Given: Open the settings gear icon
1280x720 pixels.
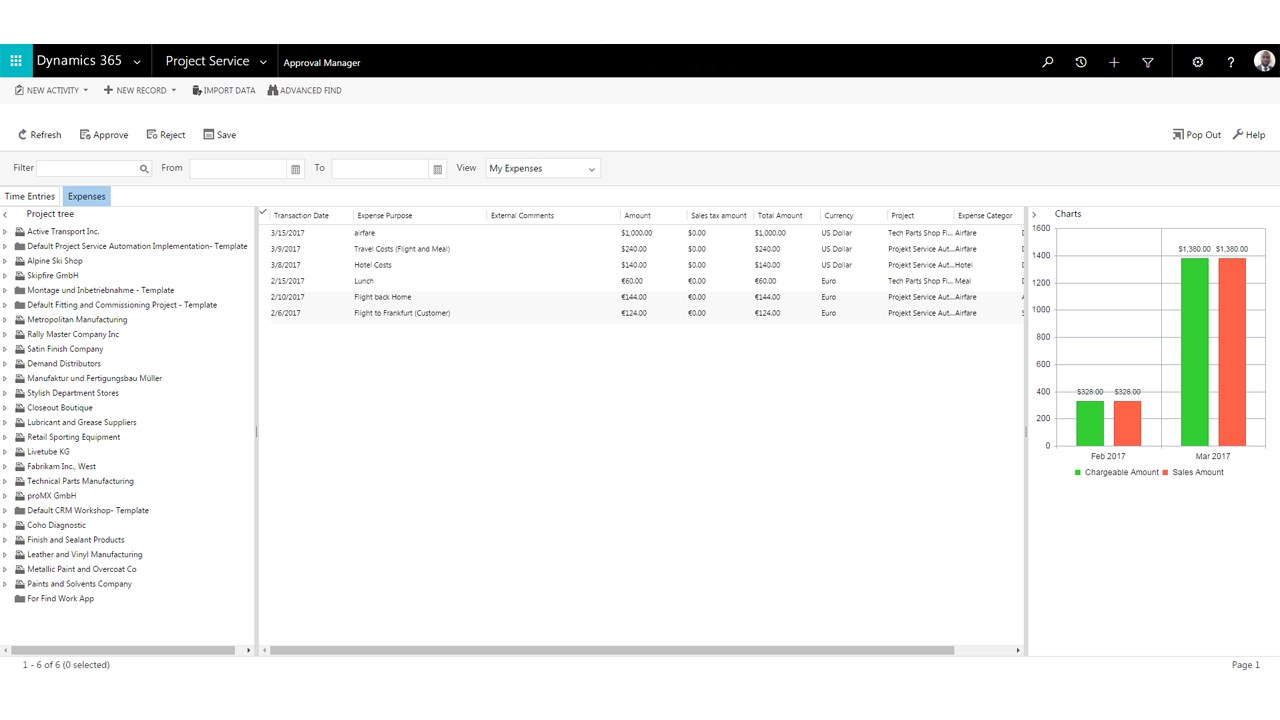Looking at the screenshot, I should [1198, 62].
